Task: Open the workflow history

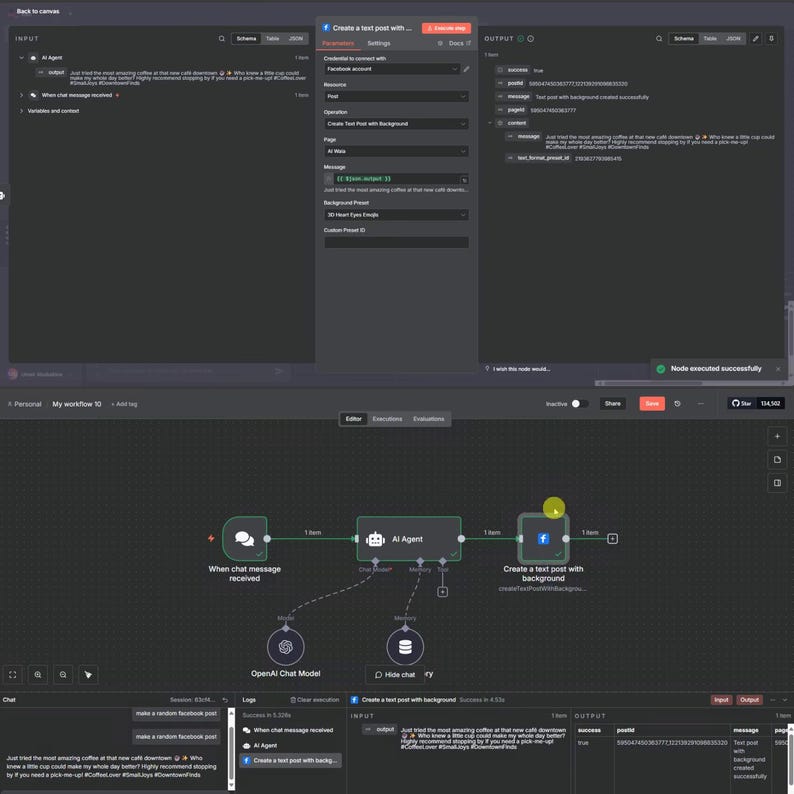Action: [x=678, y=404]
